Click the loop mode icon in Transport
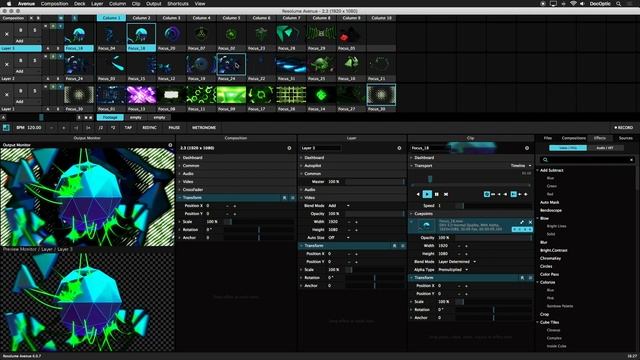 point(487,194)
